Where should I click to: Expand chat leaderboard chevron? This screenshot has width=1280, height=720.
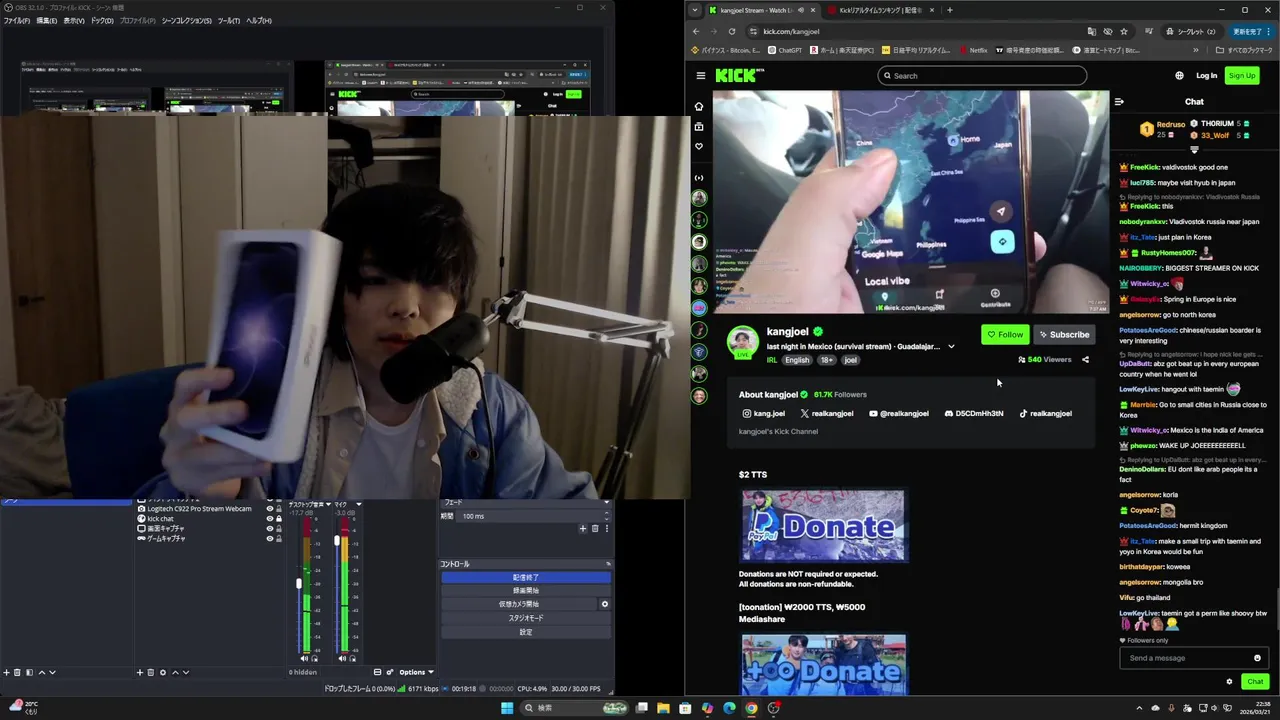point(1194,150)
